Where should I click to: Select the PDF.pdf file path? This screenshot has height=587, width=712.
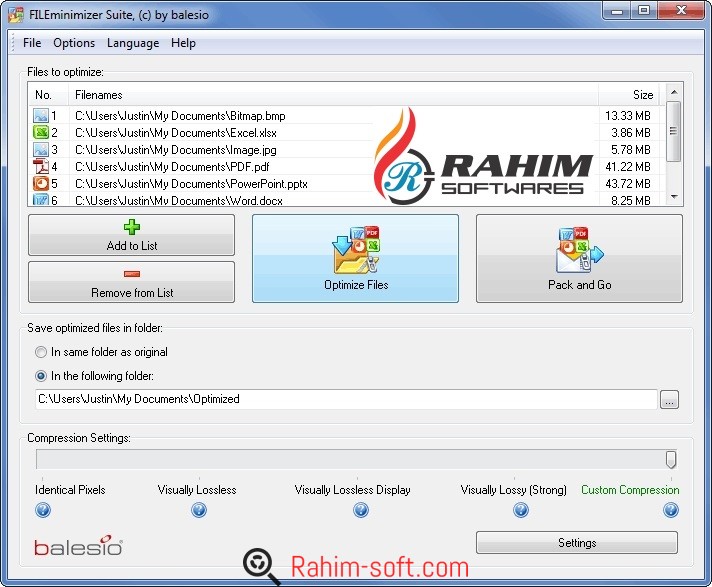(x=172, y=167)
